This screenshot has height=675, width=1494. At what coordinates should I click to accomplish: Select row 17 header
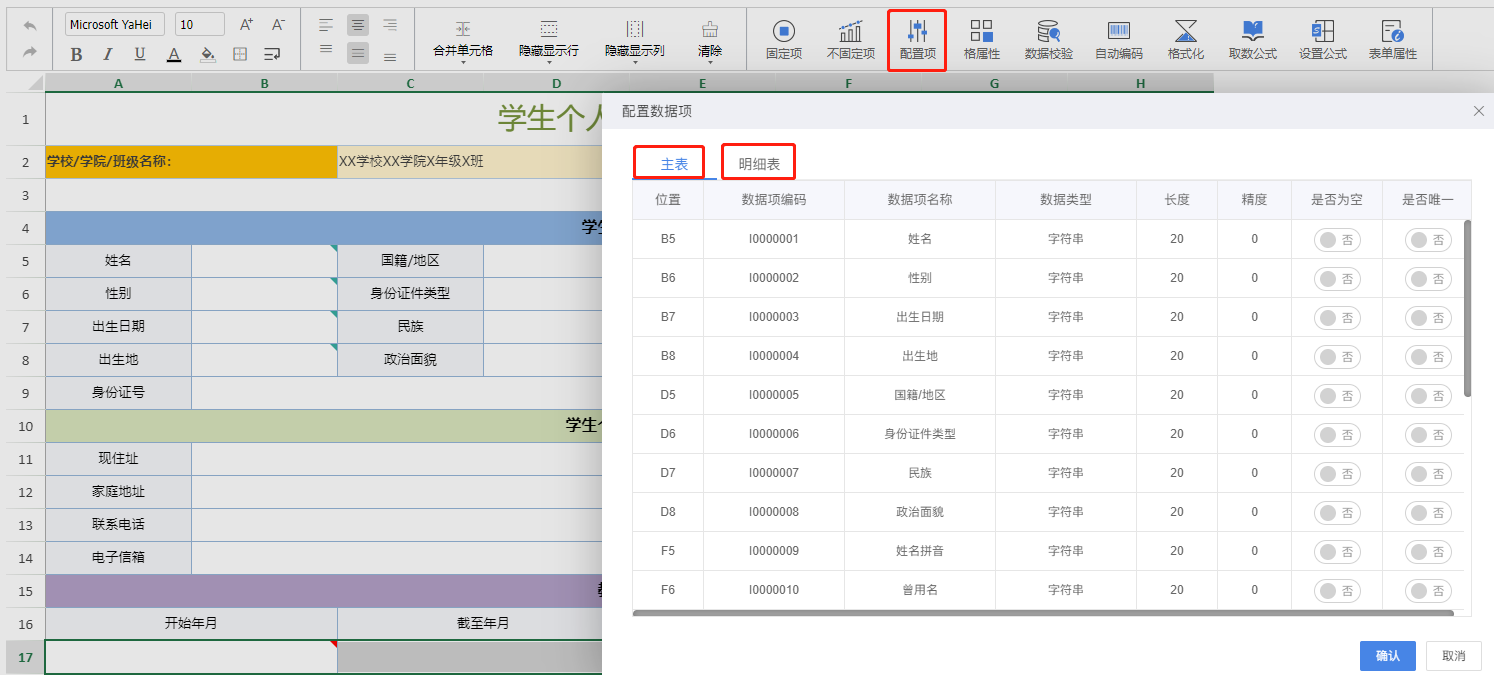pyautogui.click(x=25, y=657)
